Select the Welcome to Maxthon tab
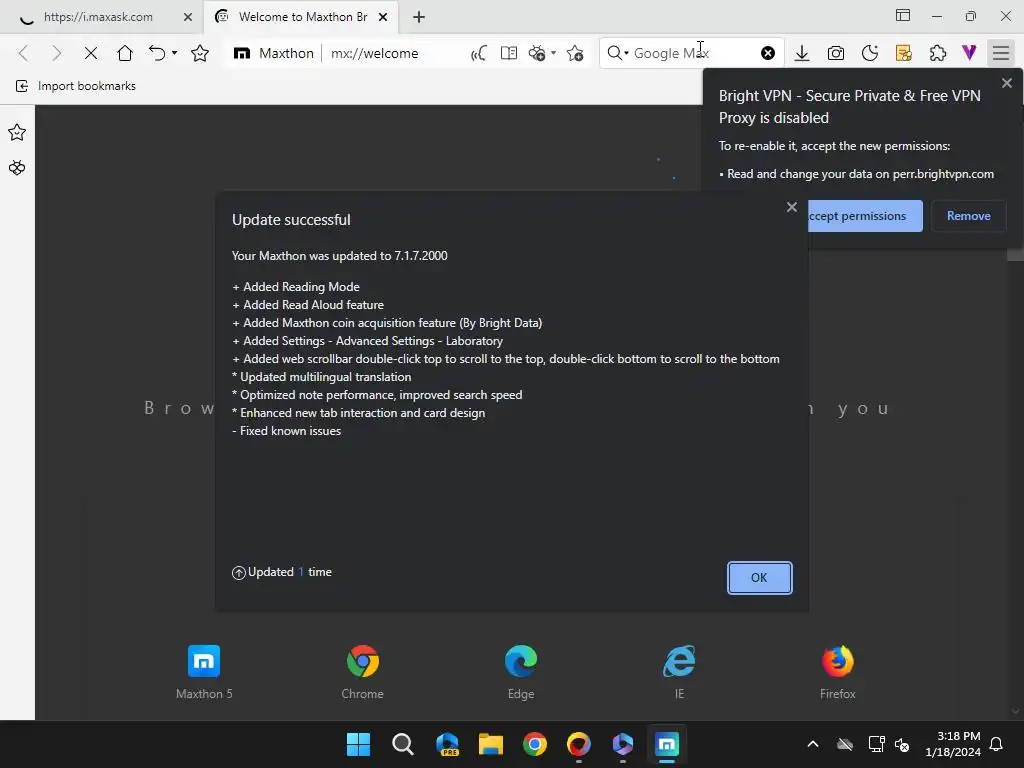The width and height of the screenshot is (1024, 768). pos(302,17)
